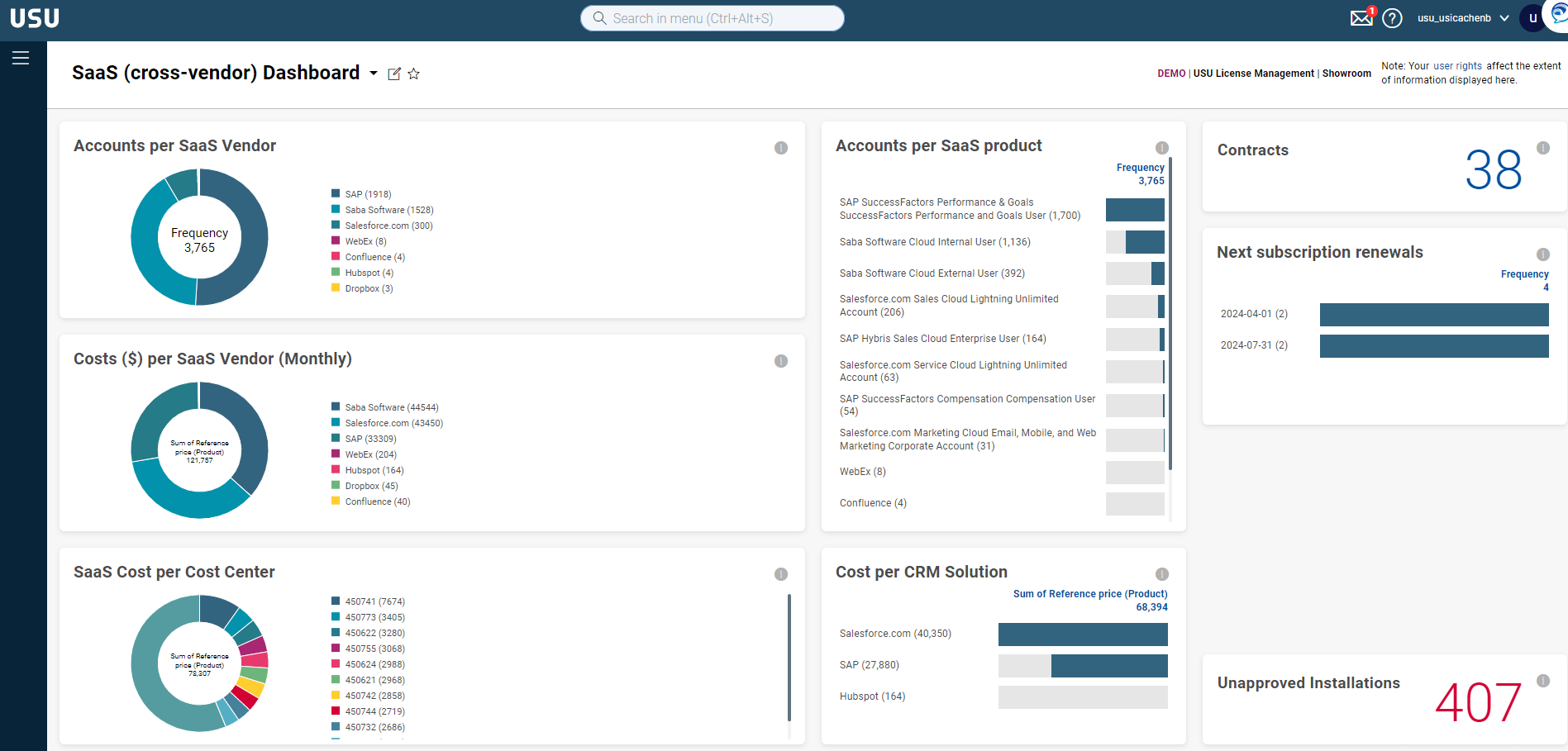This screenshot has height=751, width=1568.
Task: Toggle WebEx (8) legend swatch
Action: click(336, 240)
